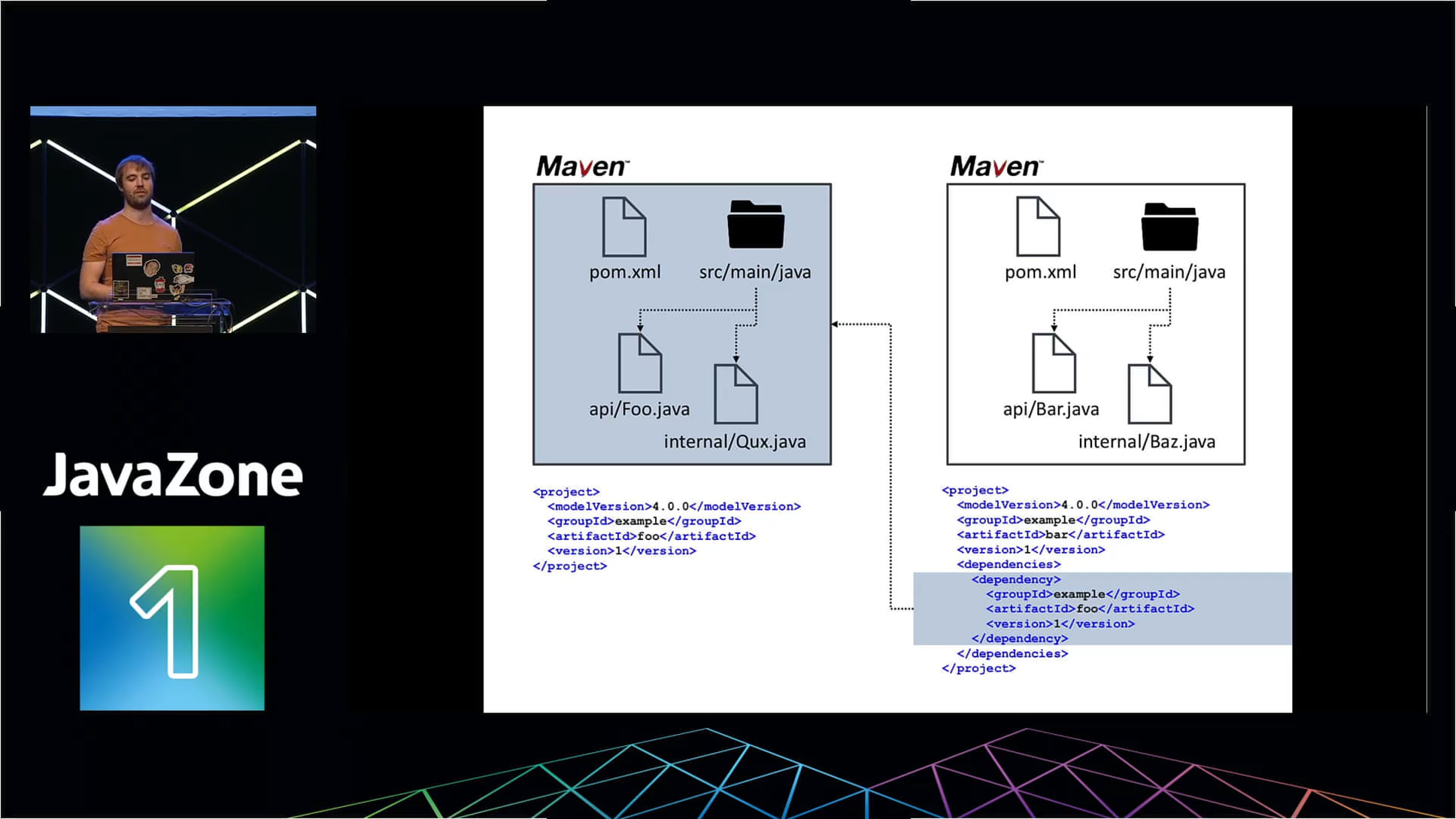Click closing </project> tag in left pom

point(570,566)
